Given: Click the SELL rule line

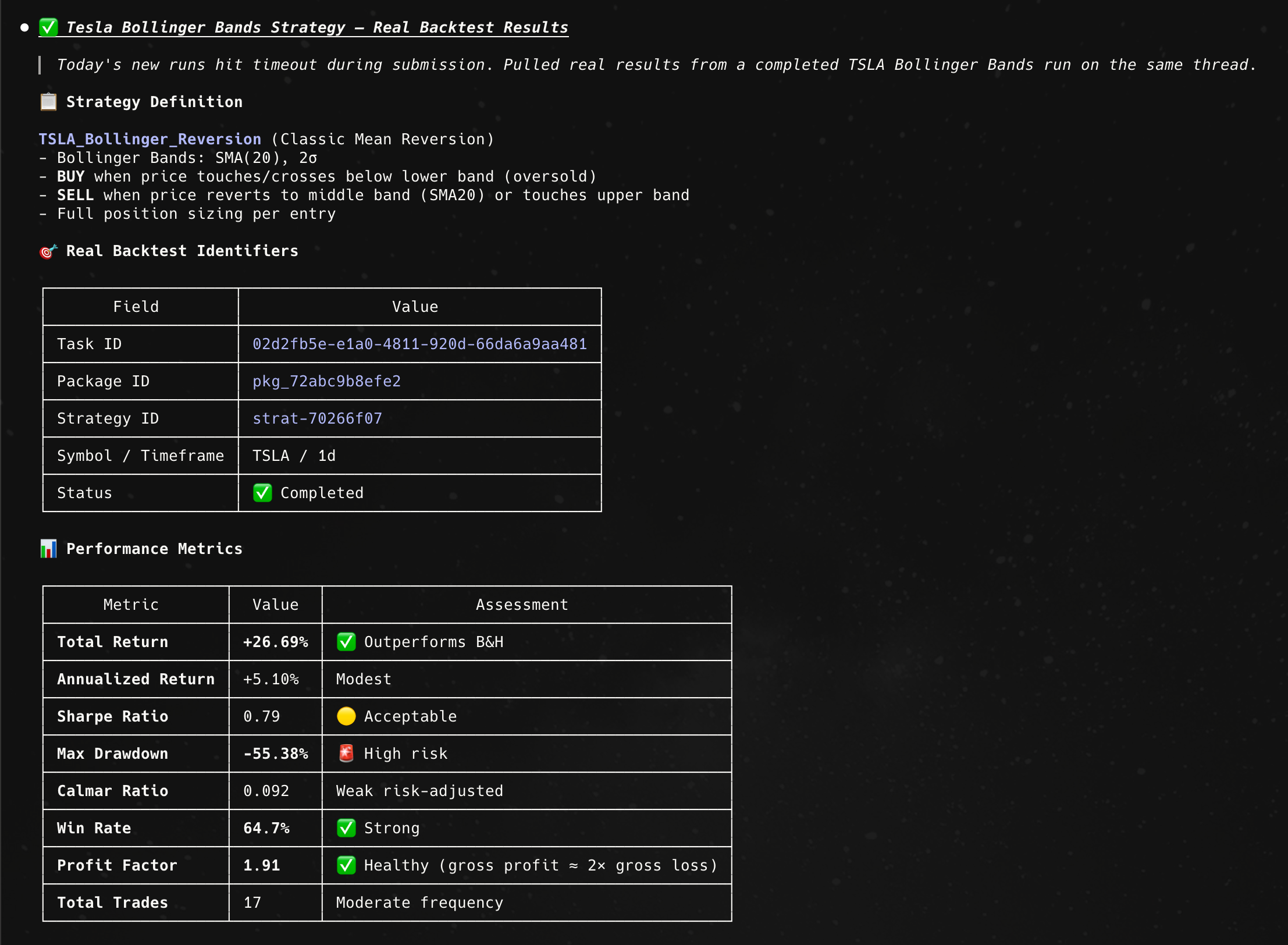Looking at the screenshot, I should 364,195.
